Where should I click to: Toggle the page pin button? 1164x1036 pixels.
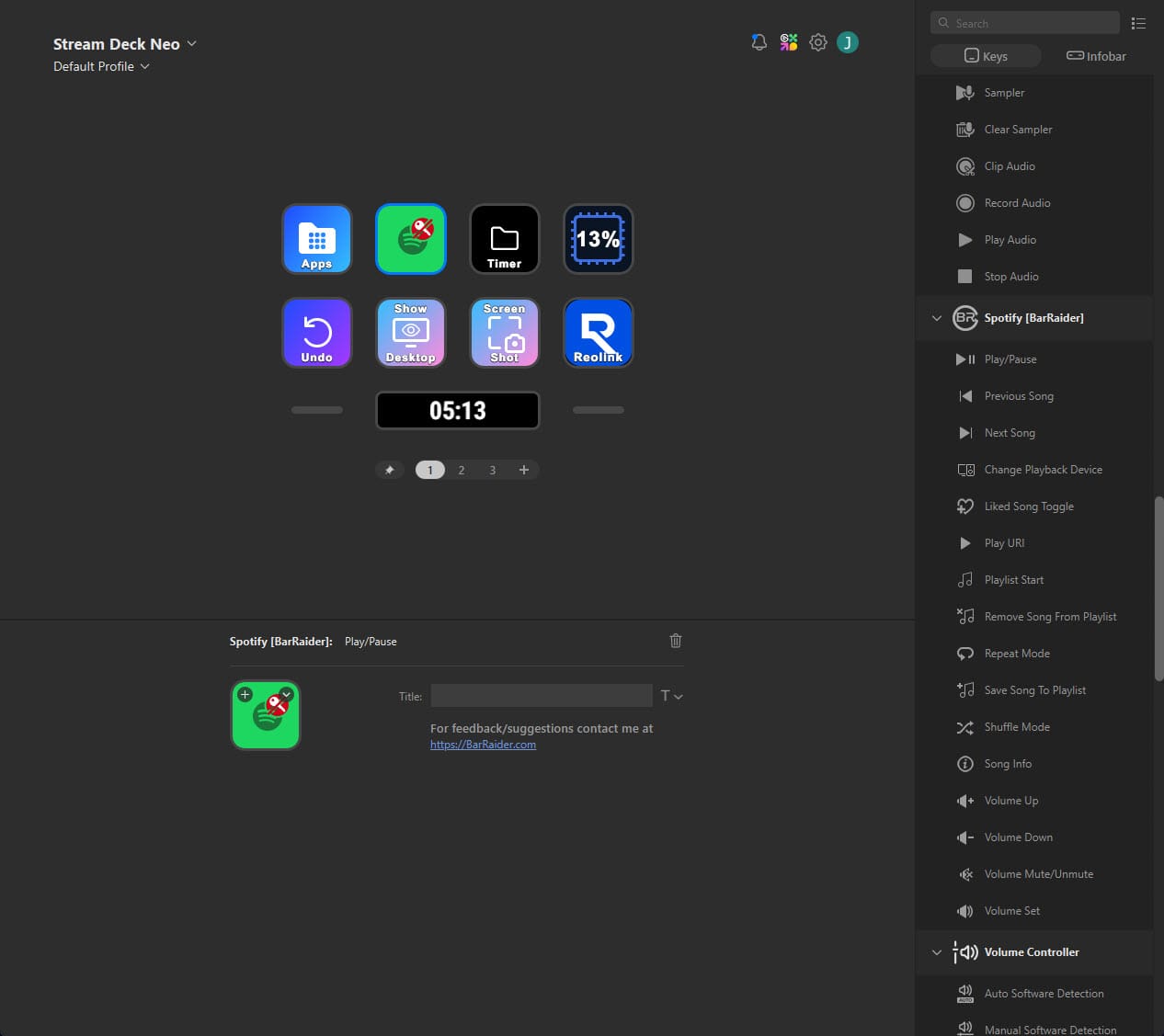(390, 470)
